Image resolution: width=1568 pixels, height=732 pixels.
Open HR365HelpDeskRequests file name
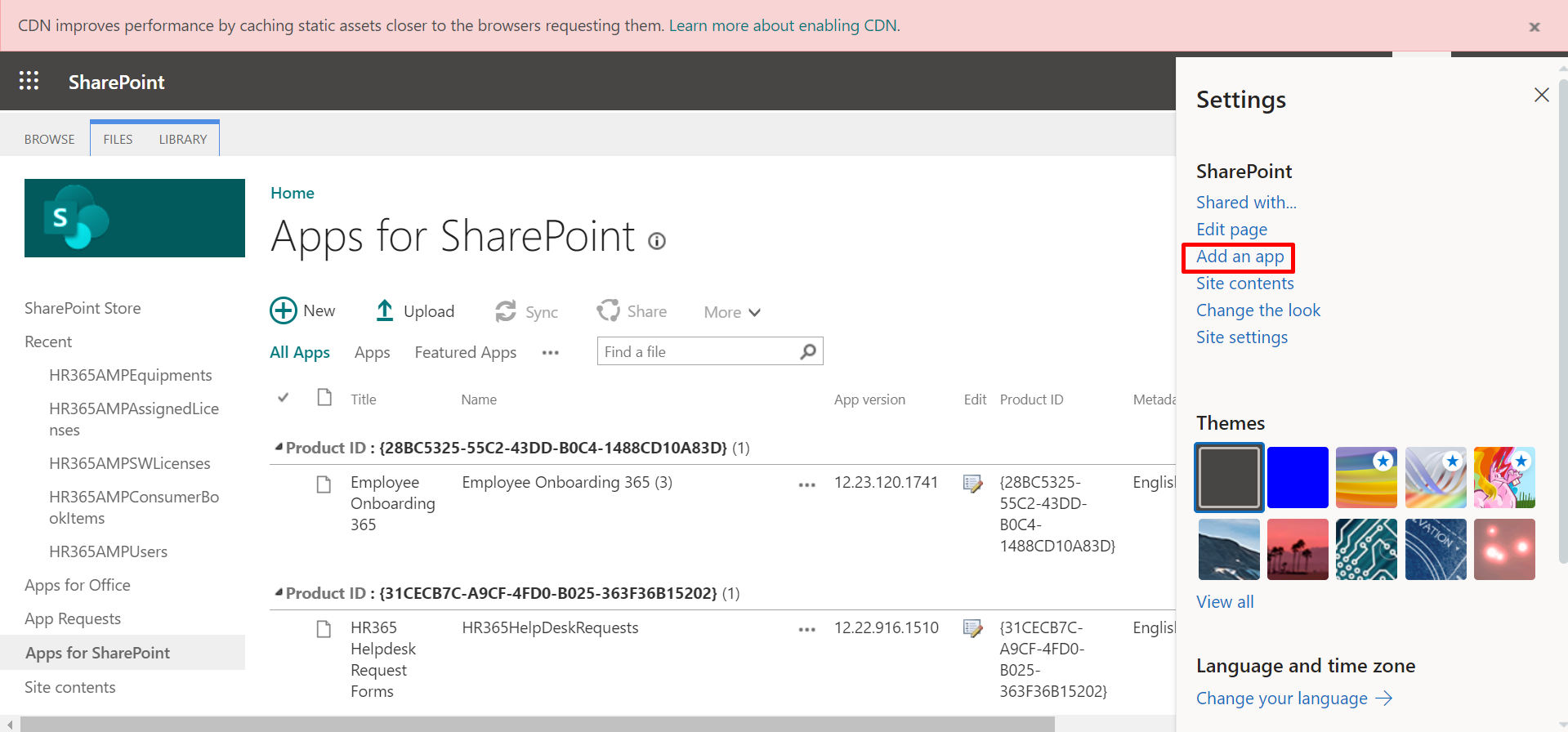click(550, 627)
